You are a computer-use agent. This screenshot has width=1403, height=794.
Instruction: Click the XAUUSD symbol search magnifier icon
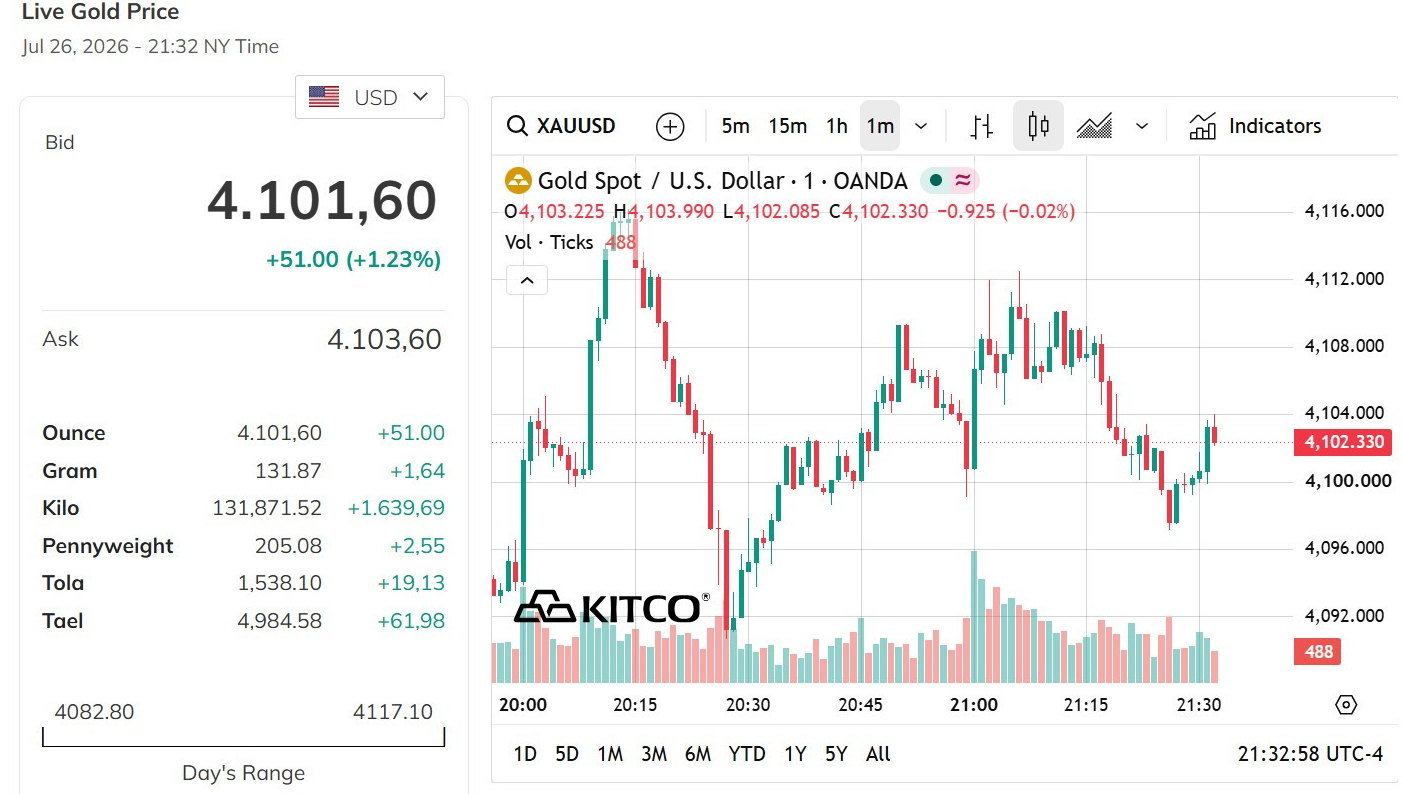[517, 126]
